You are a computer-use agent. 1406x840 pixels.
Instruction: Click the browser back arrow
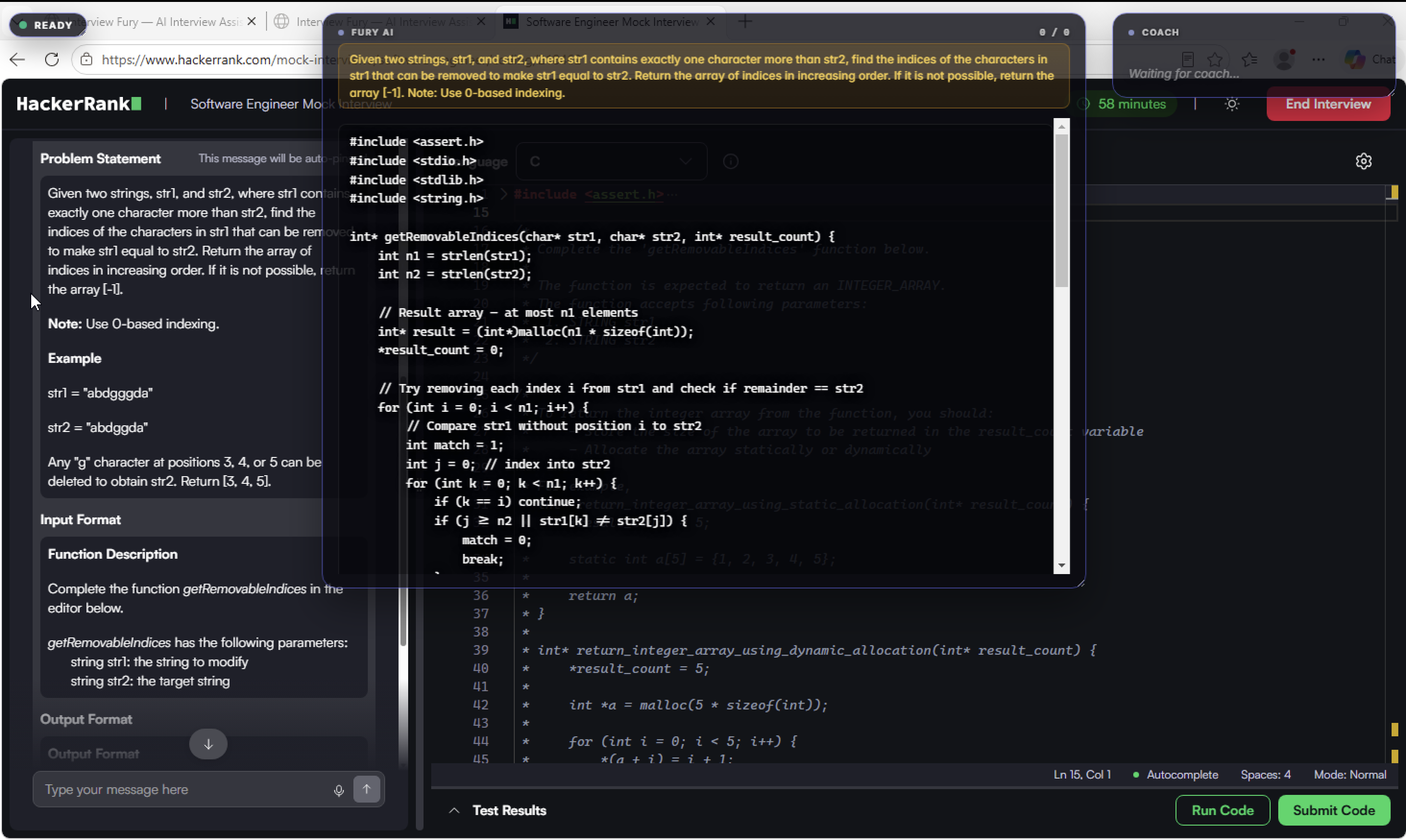(x=18, y=60)
